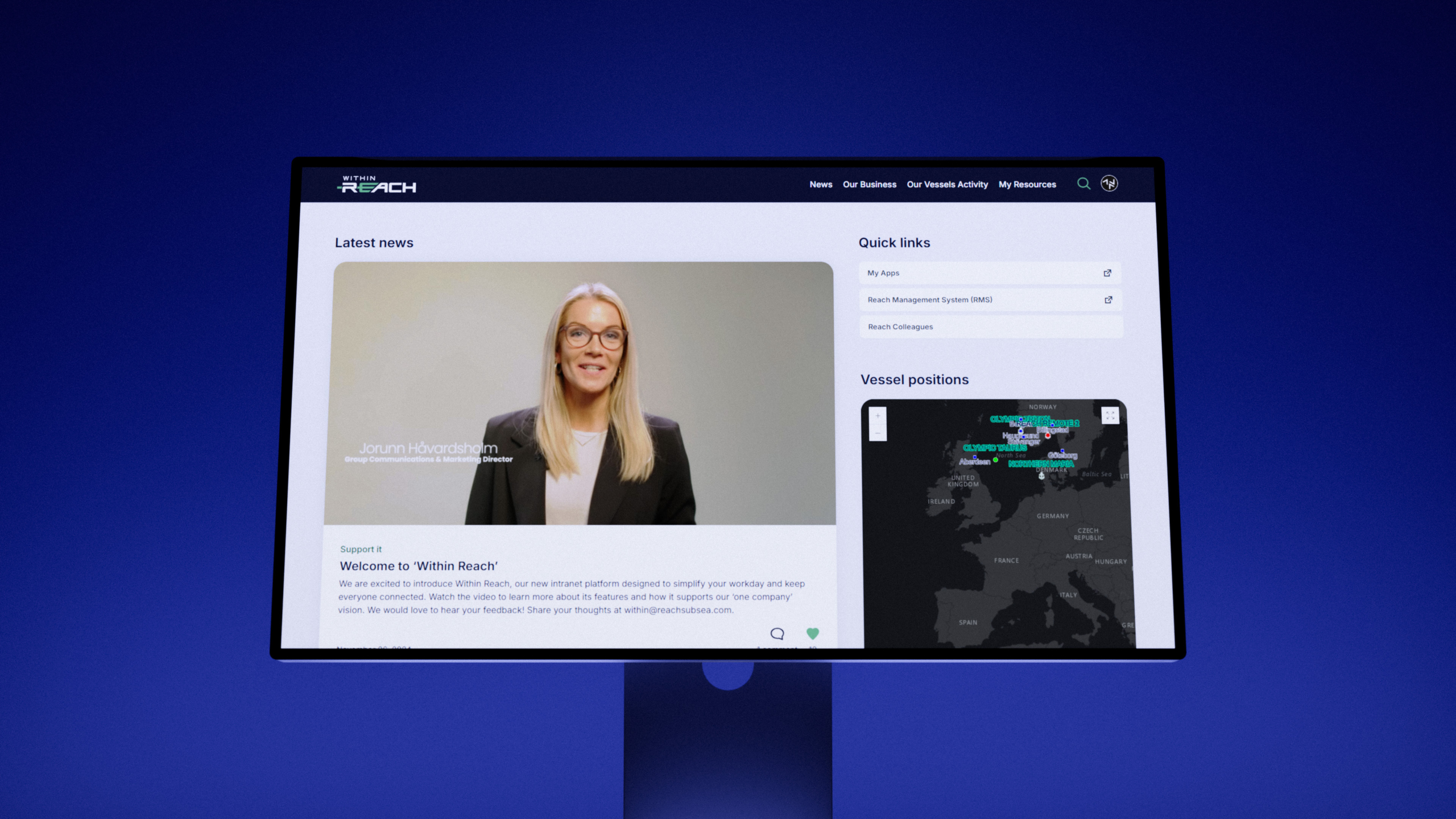Screen dimensions: 1456x819
Task: Open the Reach Colleagues quick link
Action: pos(900,326)
